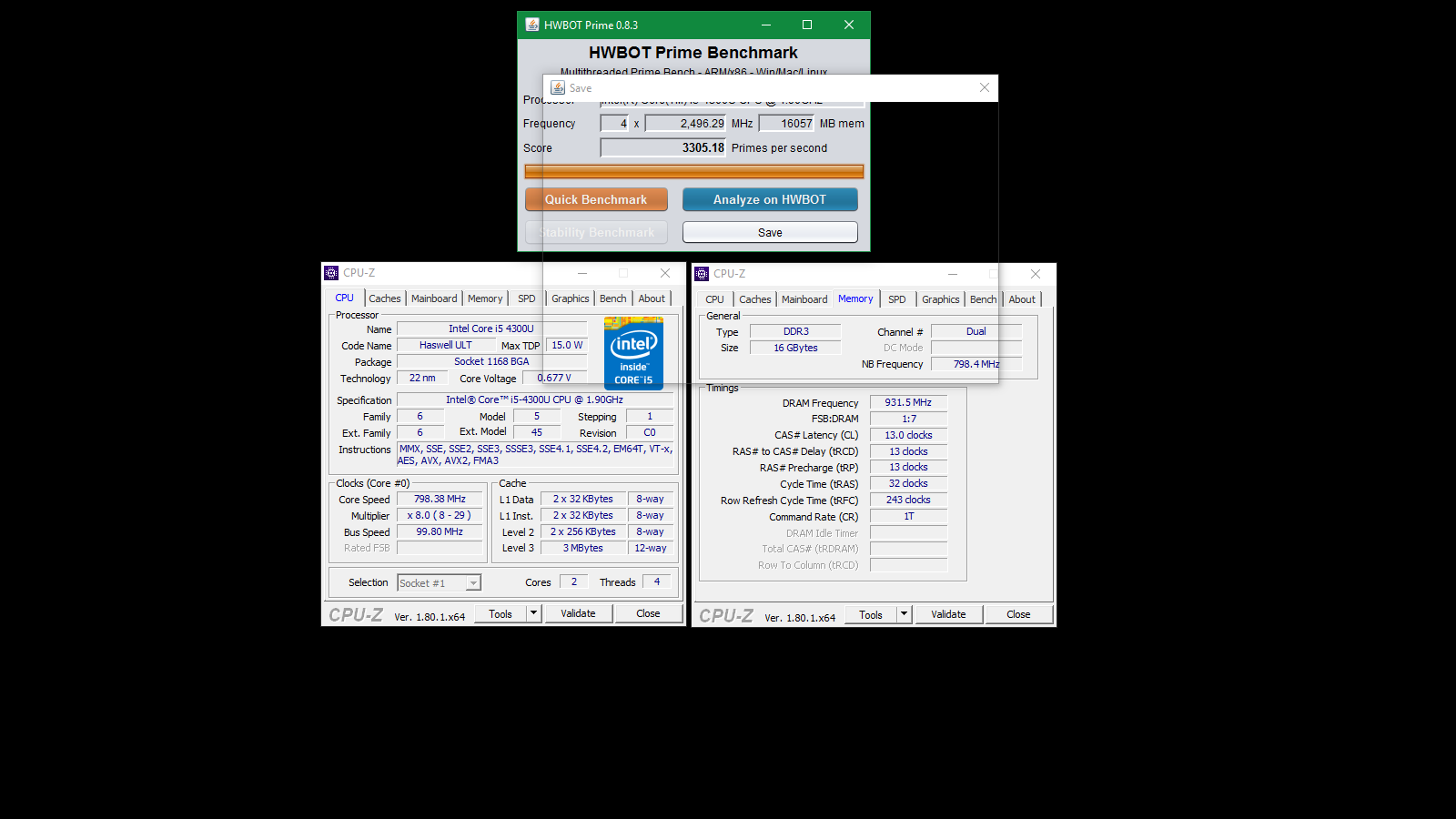Click the frequency field showing 2,496.29

[x=685, y=123]
